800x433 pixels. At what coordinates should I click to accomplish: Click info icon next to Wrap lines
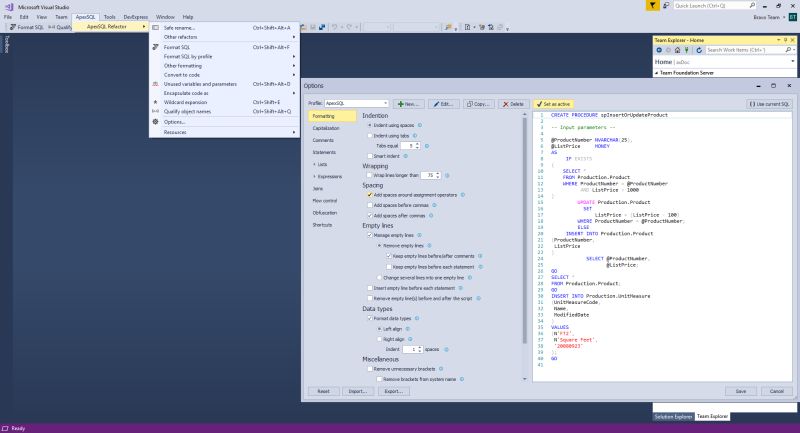coord(447,175)
